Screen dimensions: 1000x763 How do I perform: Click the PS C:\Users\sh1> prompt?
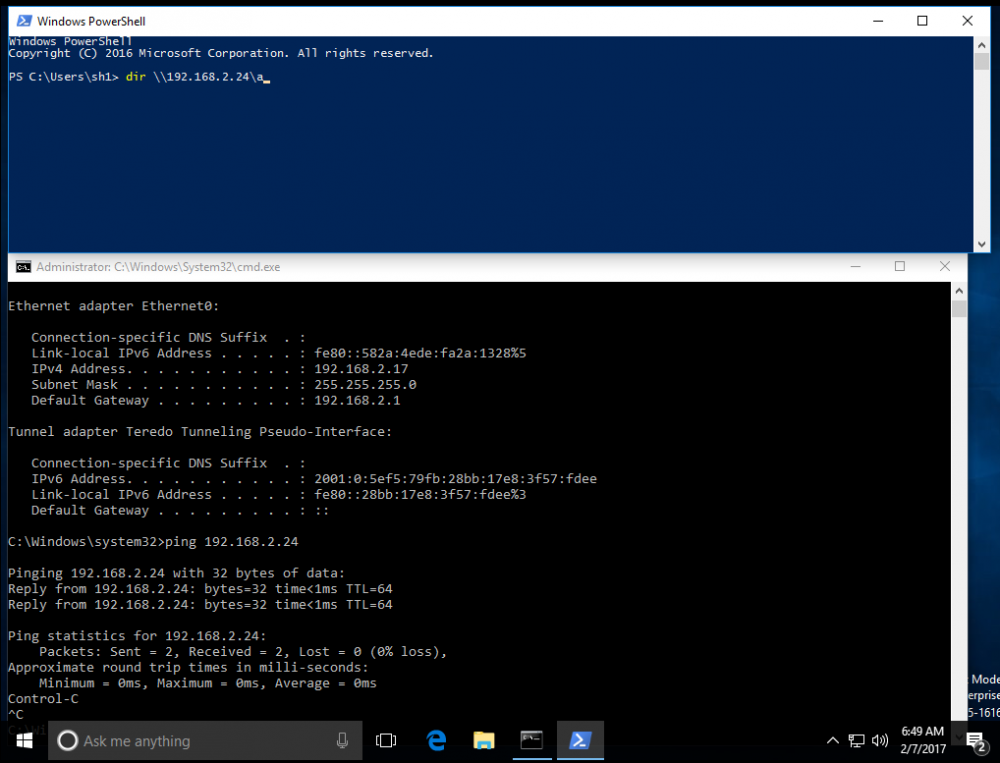(64, 77)
